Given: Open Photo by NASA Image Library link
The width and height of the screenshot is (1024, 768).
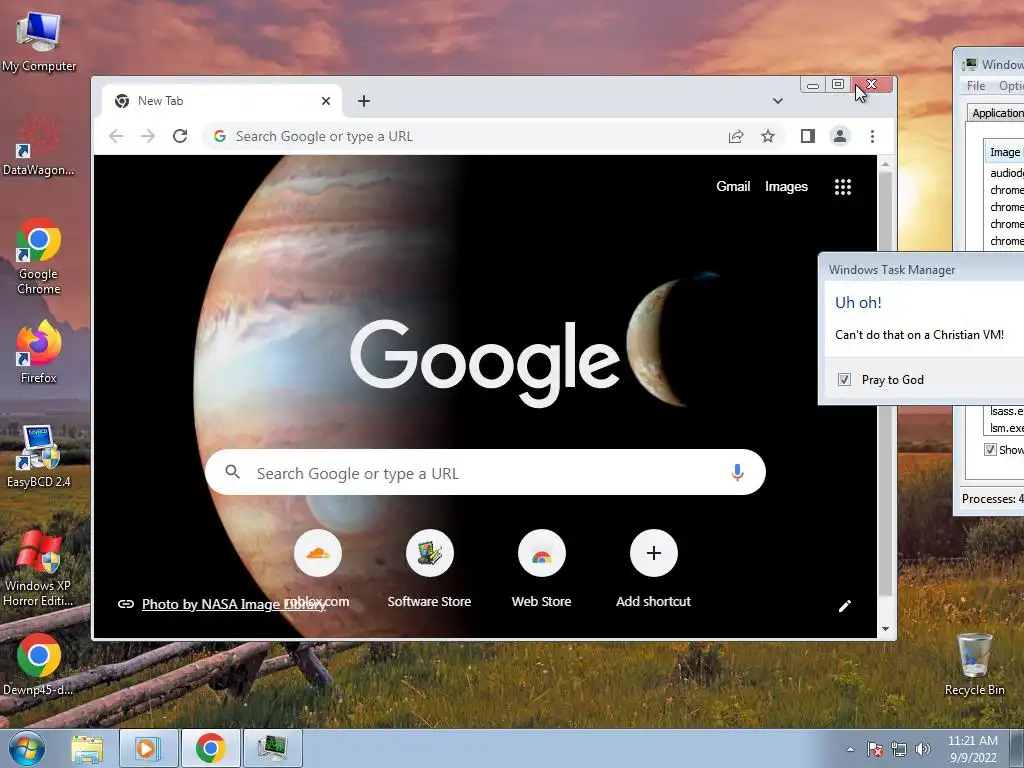Looking at the screenshot, I should tap(233, 604).
